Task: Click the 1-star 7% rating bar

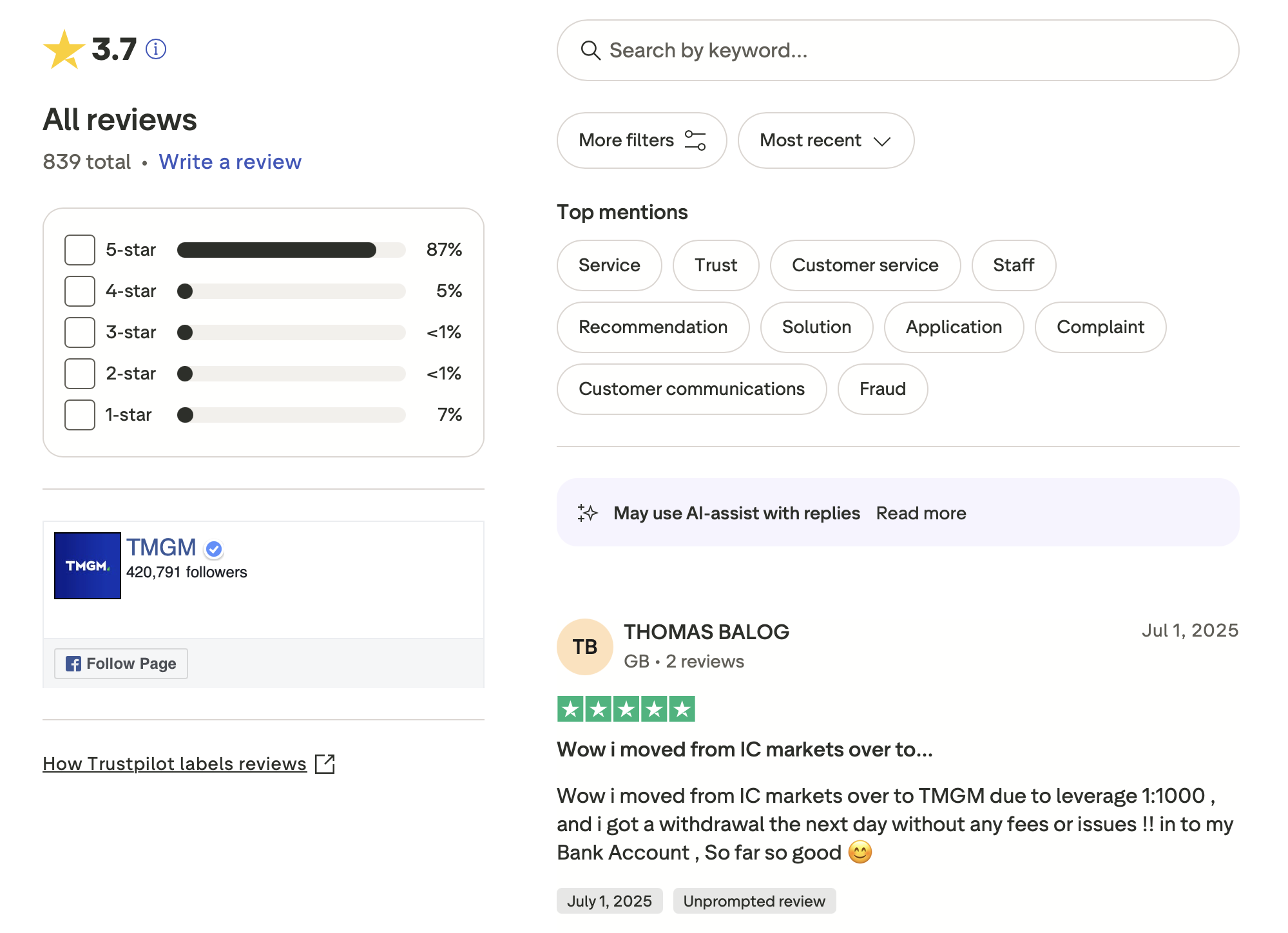Action: (291, 415)
